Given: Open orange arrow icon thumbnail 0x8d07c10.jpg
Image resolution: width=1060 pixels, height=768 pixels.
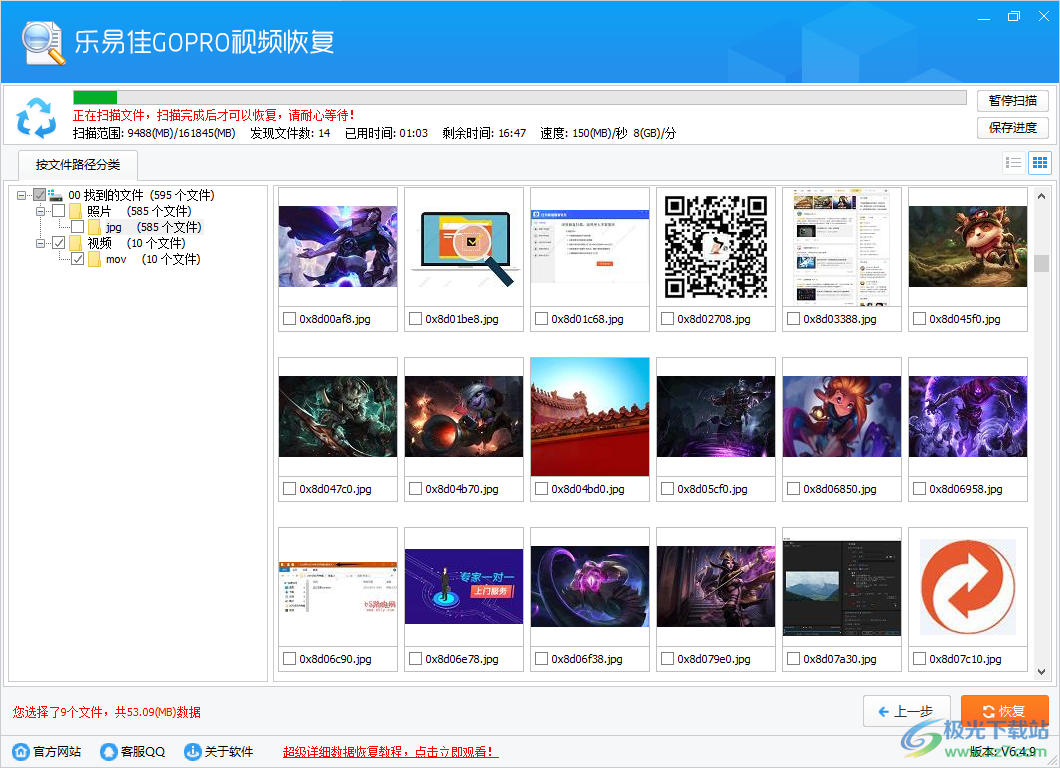Looking at the screenshot, I should 968,587.
